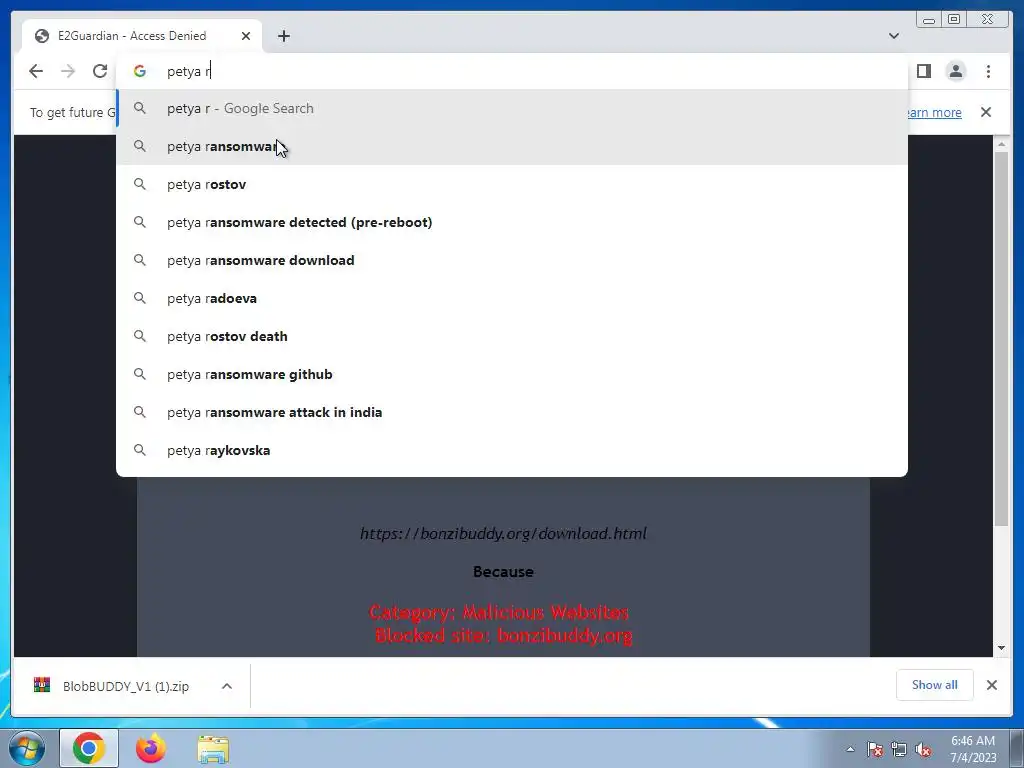Open Windows Explorer from taskbar

[x=213, y=748]
